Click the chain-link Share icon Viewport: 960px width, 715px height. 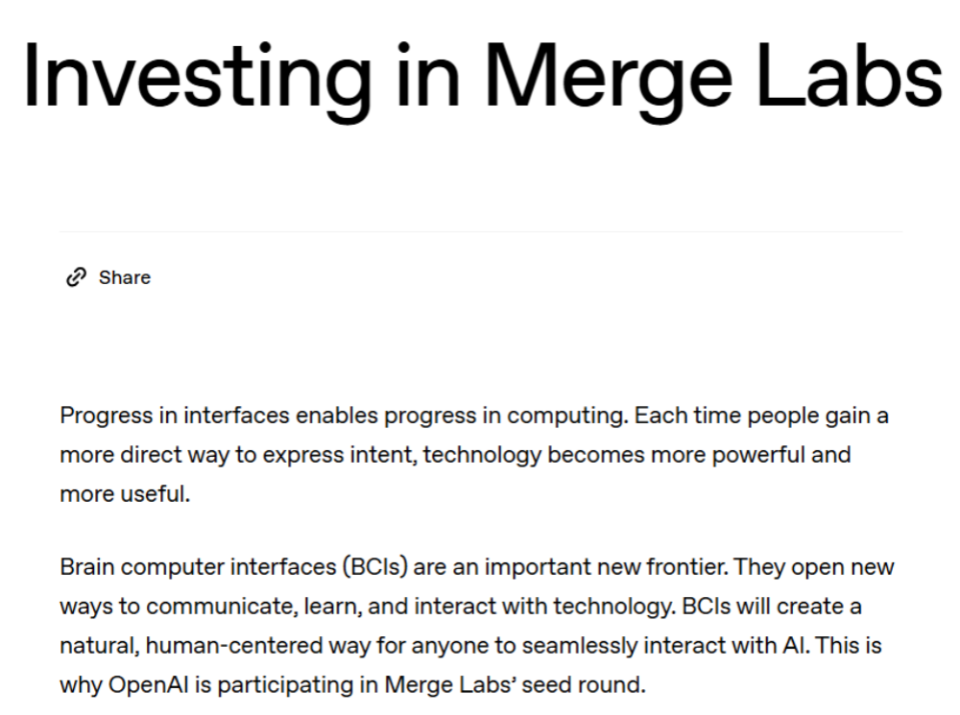click(75, 277)
